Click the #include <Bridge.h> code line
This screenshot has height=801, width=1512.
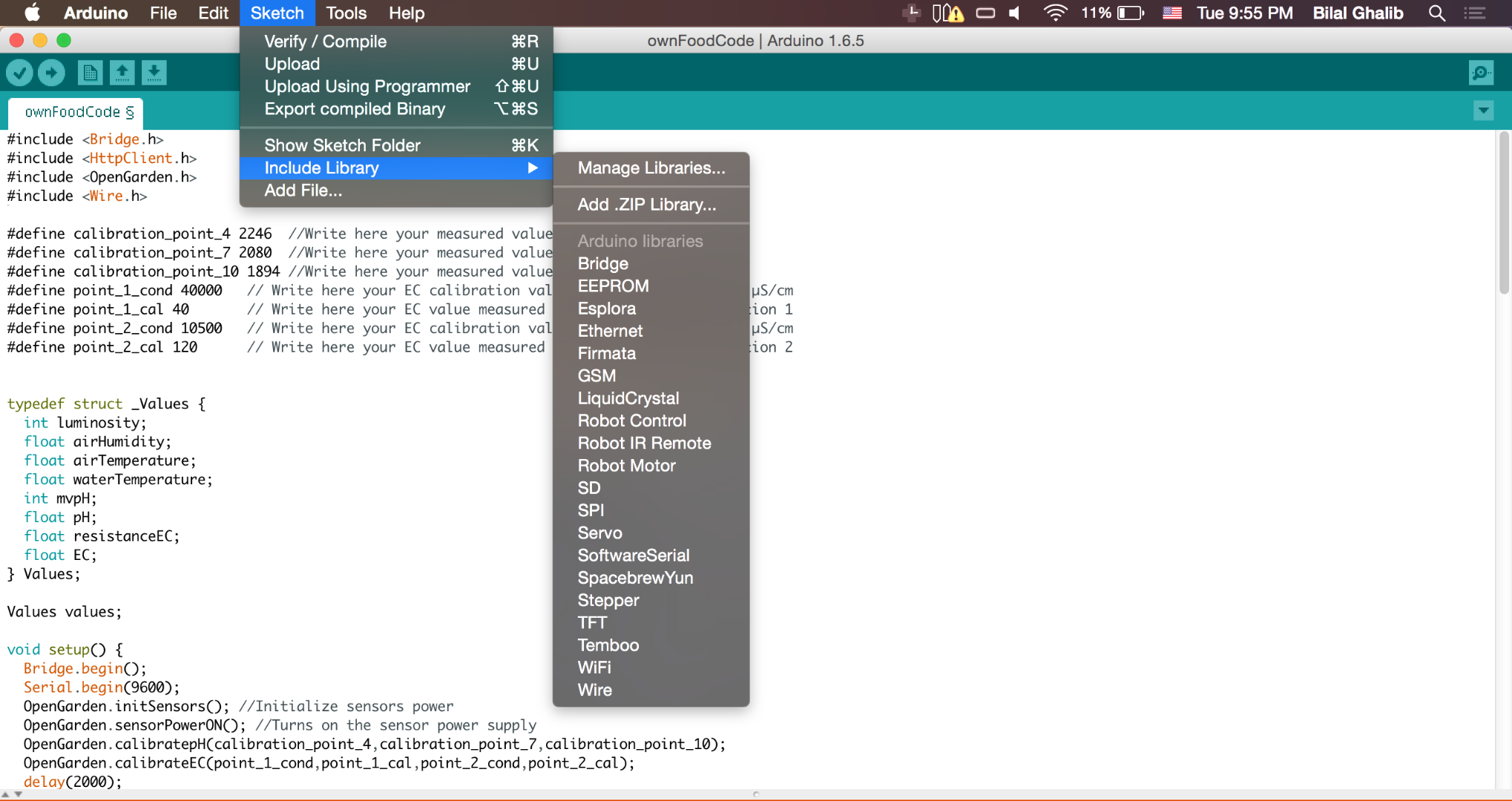click(x=85, y=139)
